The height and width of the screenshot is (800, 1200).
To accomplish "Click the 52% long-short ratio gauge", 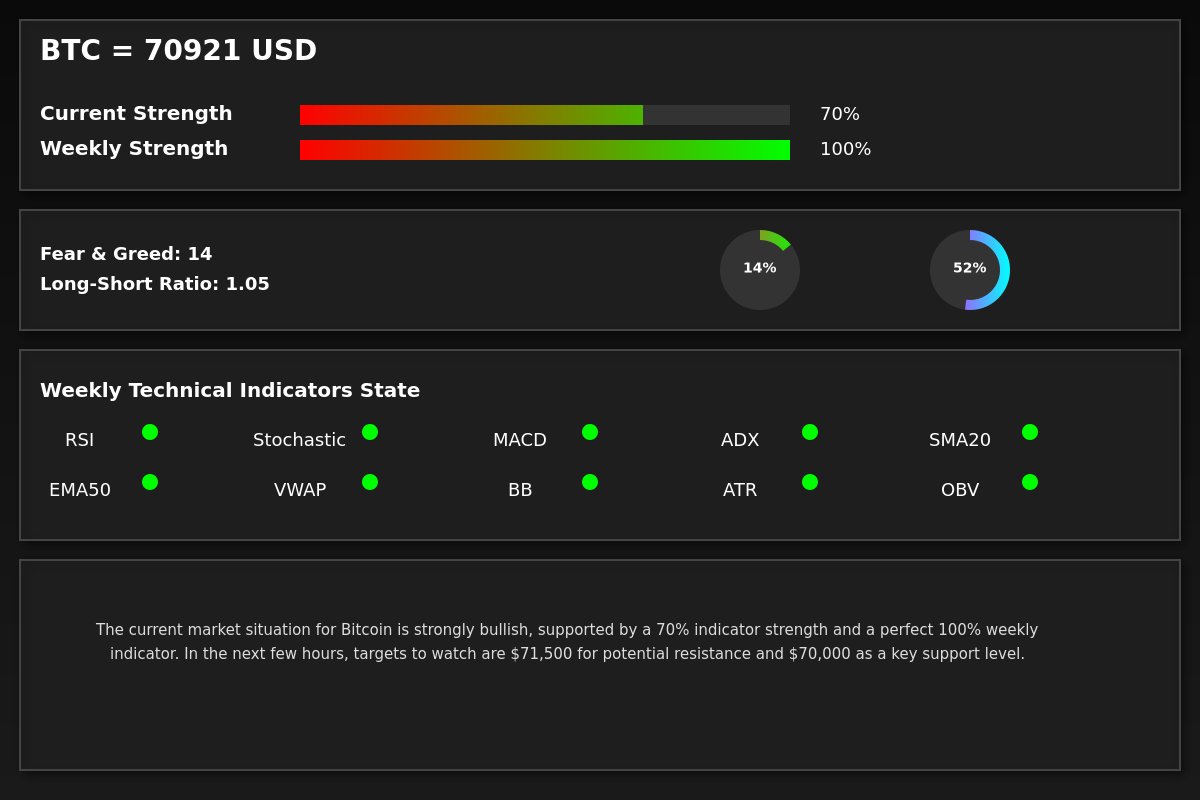I will (x=970, y=270).
